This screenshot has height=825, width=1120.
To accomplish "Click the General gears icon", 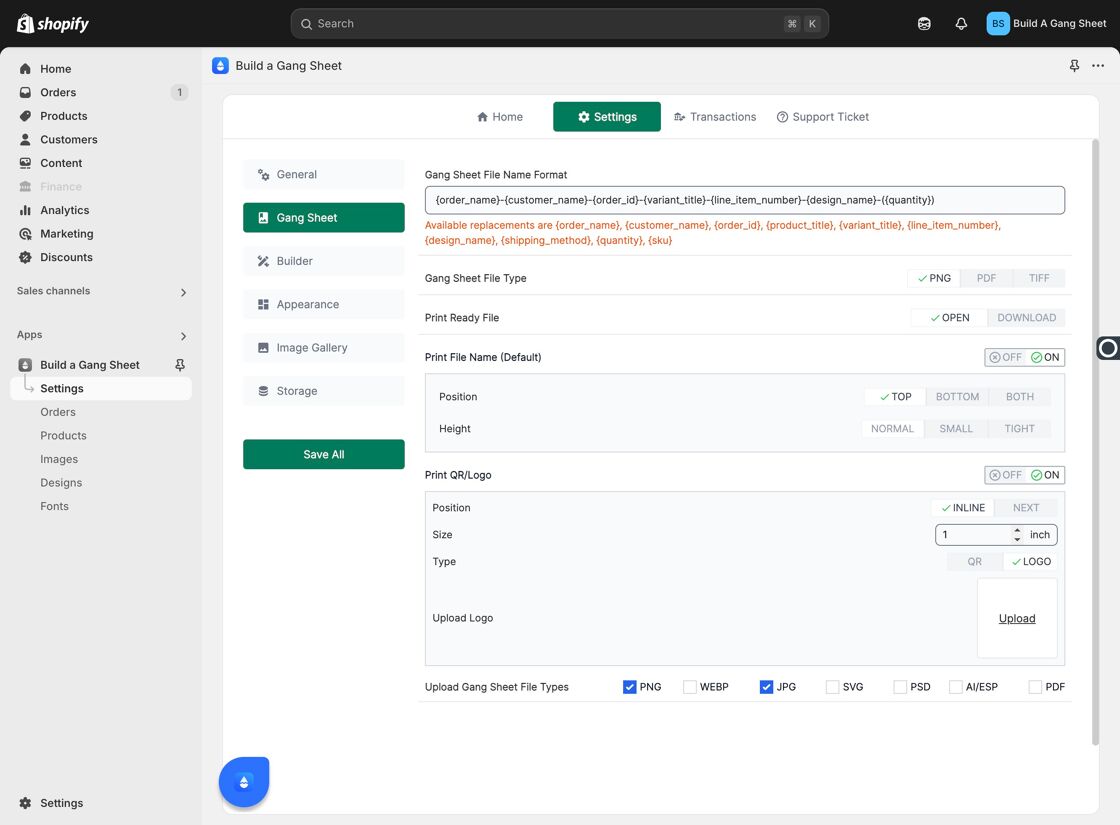I will [264, 174].
